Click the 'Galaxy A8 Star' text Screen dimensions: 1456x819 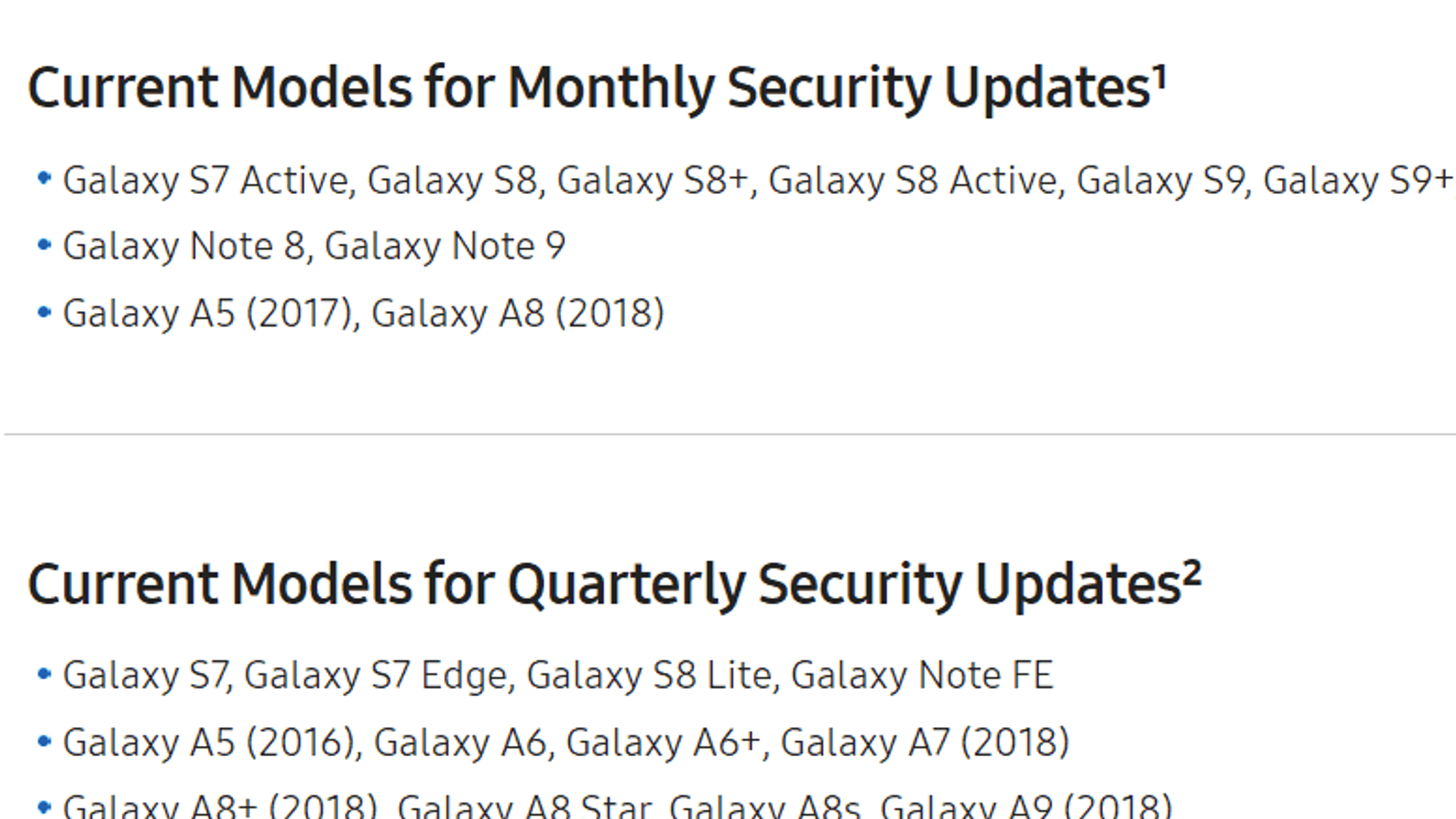pos(525,808)
